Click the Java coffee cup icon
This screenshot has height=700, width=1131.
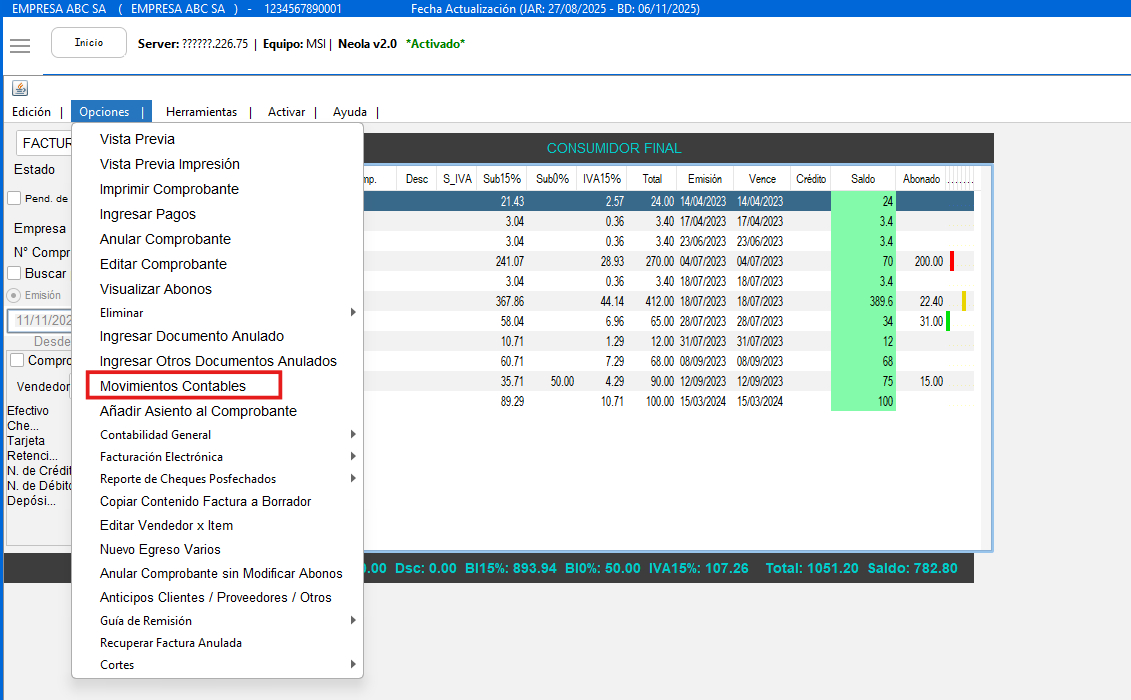point(20,88)
